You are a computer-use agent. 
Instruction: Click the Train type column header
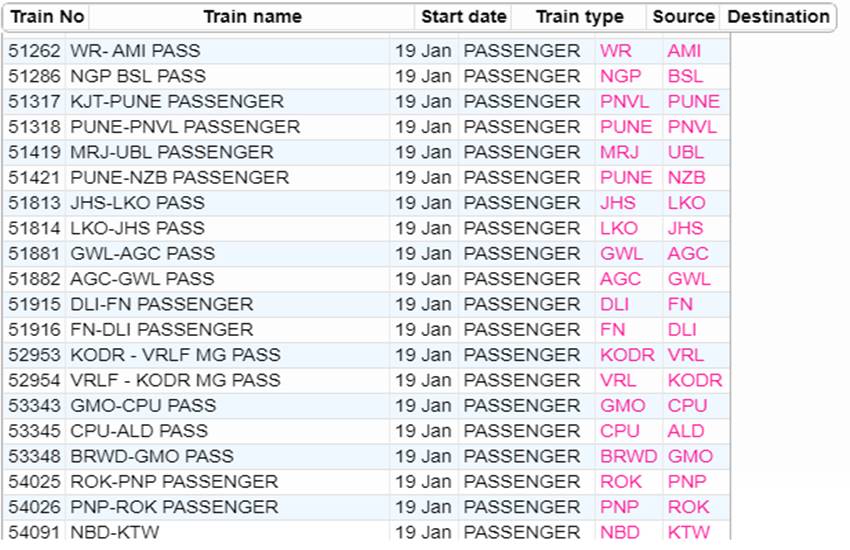point(579,17)
